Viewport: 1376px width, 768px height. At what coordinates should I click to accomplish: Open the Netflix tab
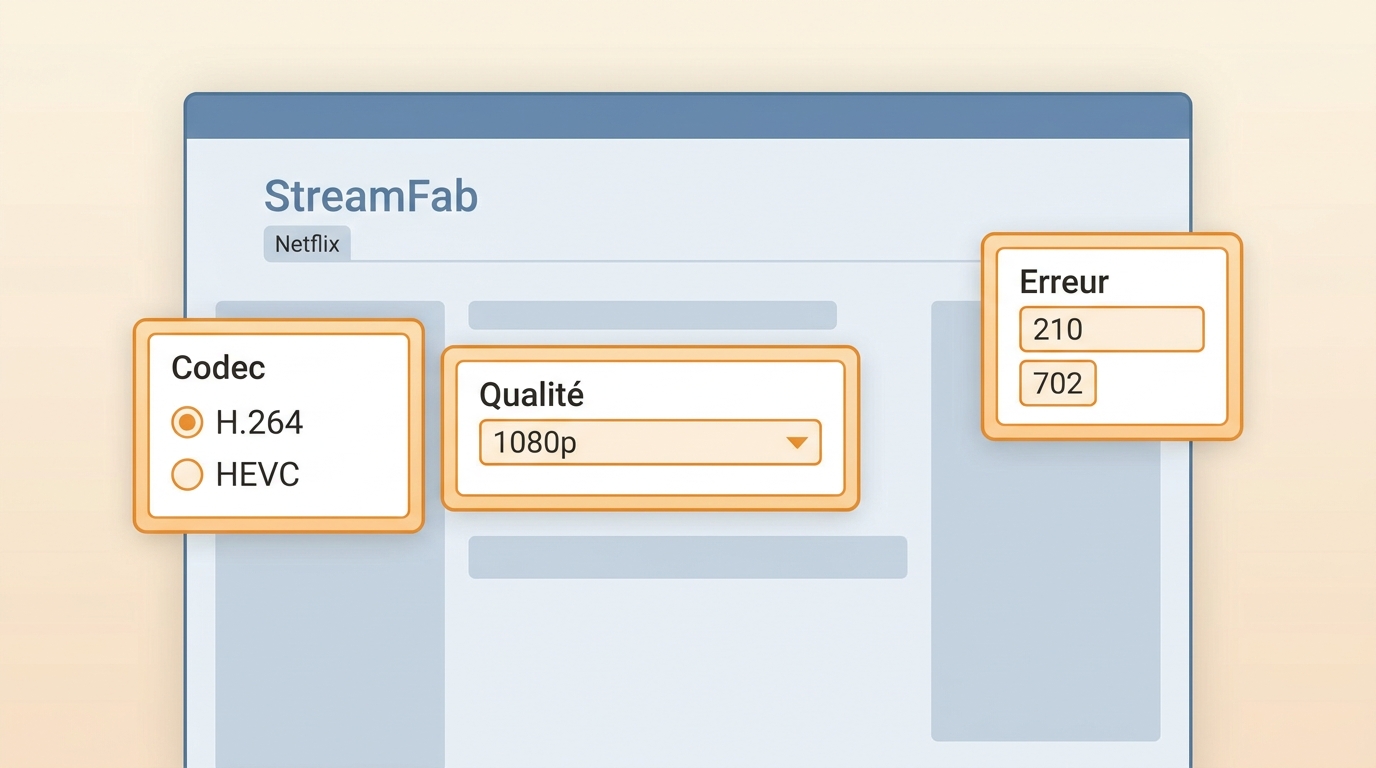307,244
